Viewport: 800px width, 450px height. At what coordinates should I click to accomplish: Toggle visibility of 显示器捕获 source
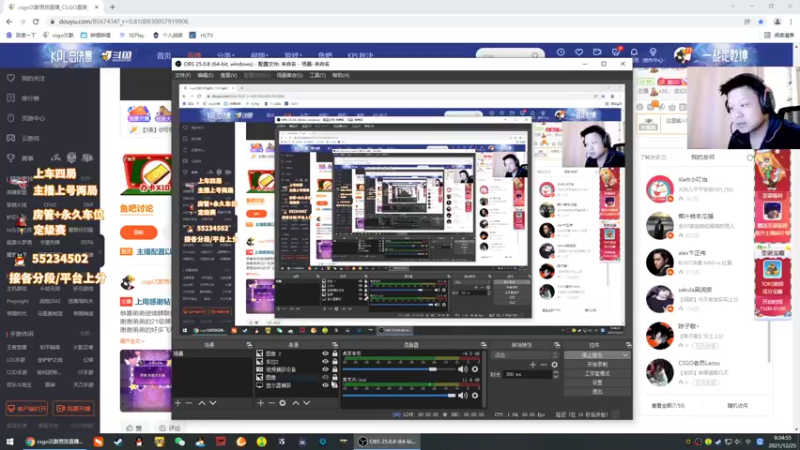325,385
